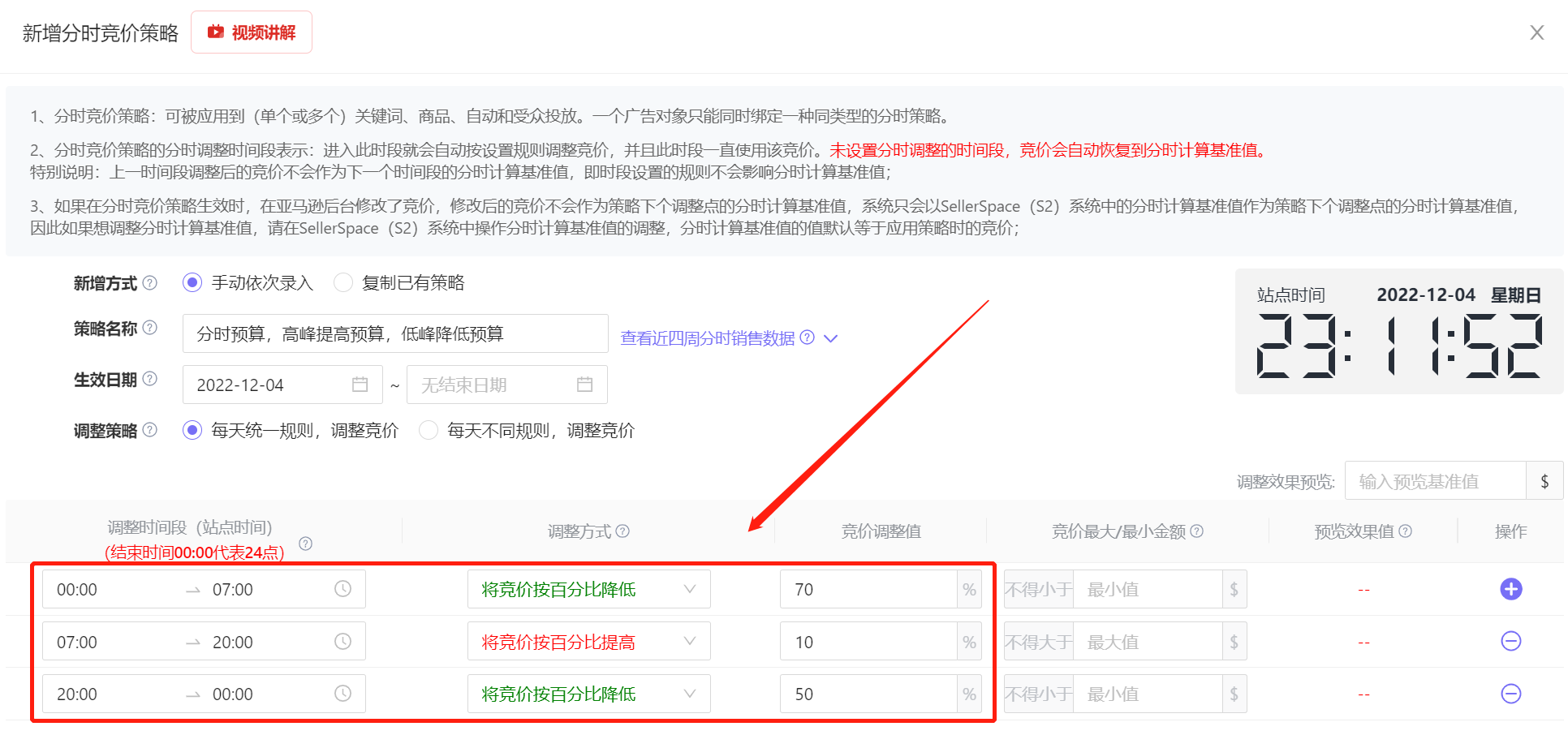The width and height of the screenshot is (1568, 748).
Task: Select 复制已有策略 radio option
Action: coord(343,283)
